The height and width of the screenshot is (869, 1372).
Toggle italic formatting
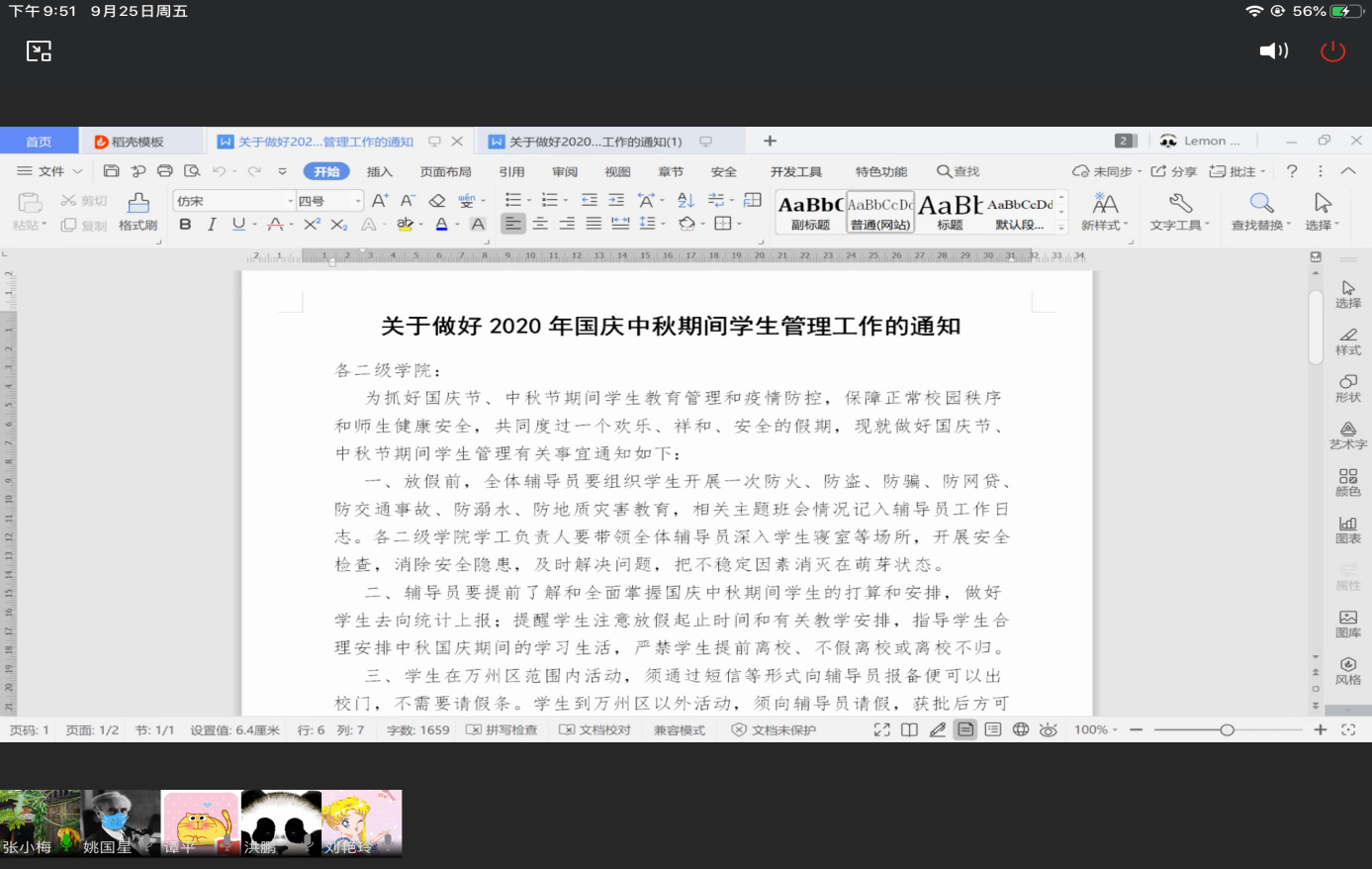pos(212,225)
